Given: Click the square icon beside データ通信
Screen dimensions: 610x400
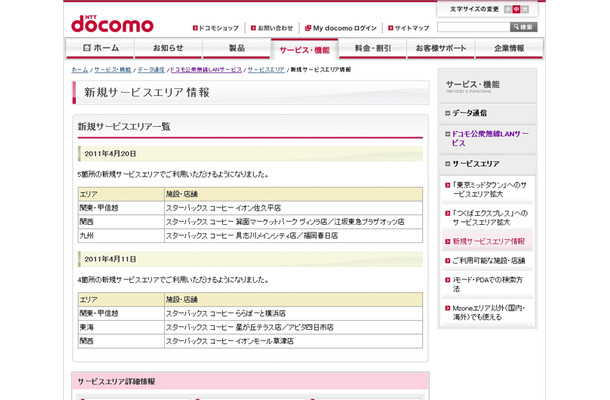Looking at the screenshot, I should (447, 113).
